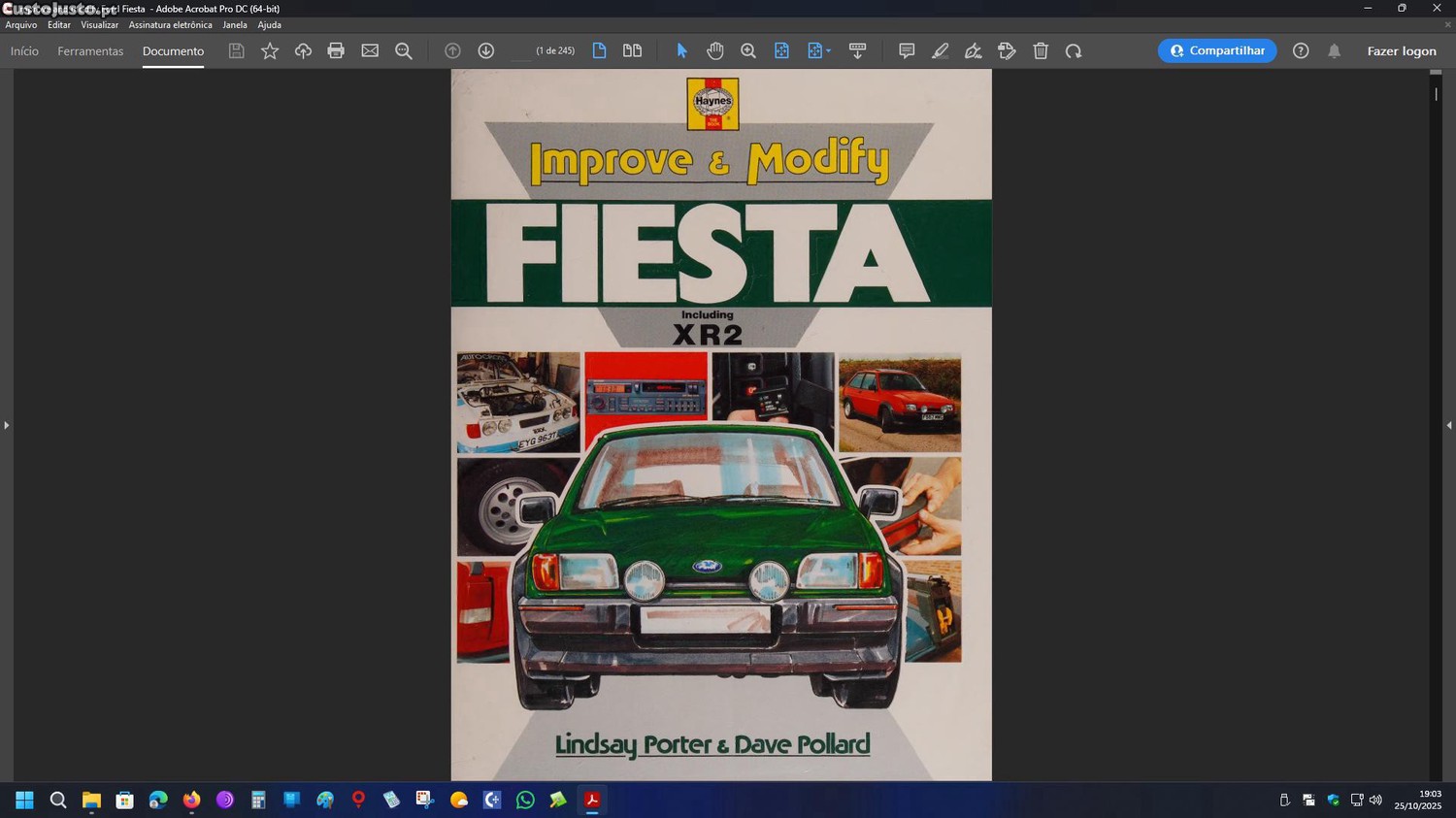Switch to the Ferramentas tab
Screen dimensions: 1456x818
tap(90, 50)
